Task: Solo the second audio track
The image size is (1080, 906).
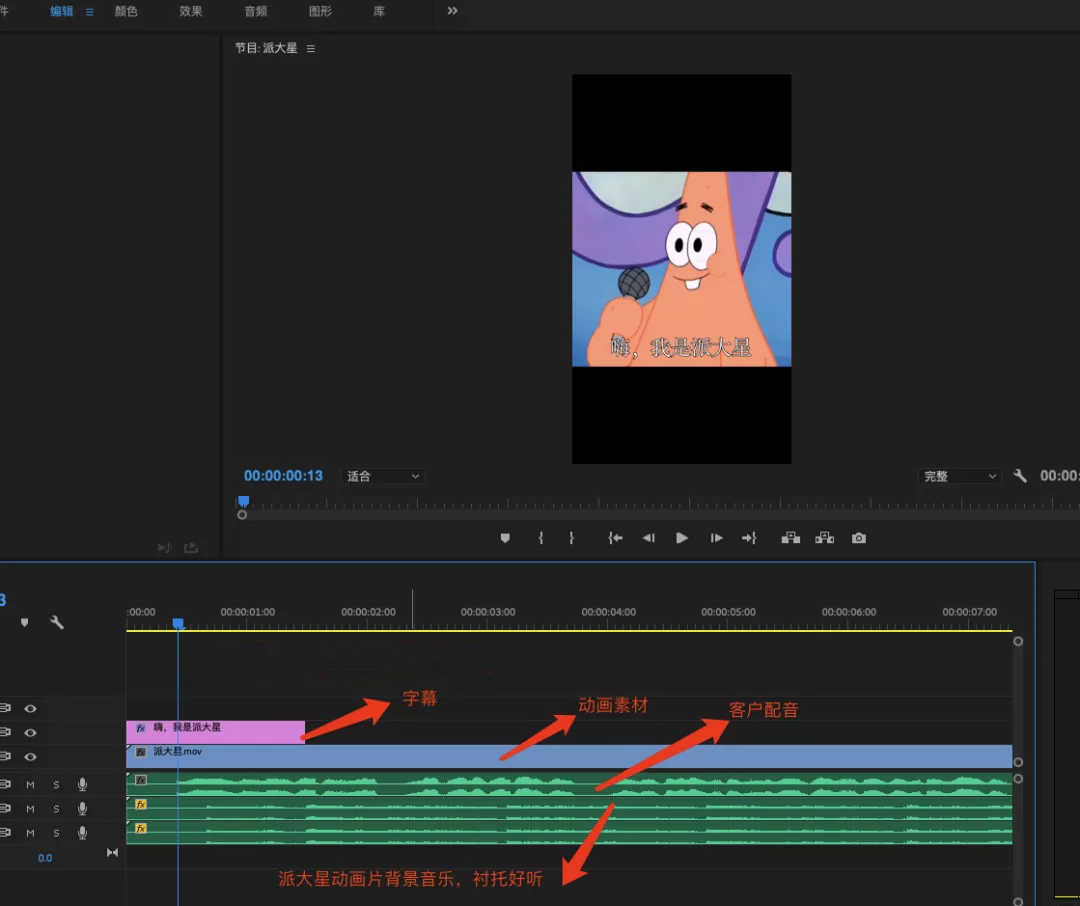Action: click(x=56, y=809)
